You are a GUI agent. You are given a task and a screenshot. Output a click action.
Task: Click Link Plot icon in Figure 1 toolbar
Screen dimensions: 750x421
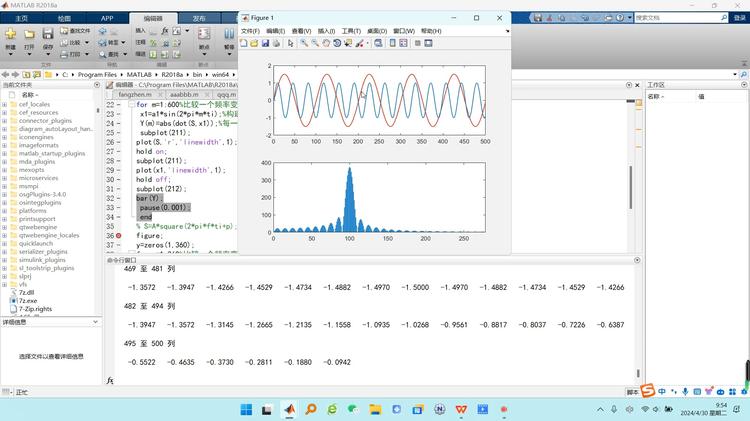378,43
